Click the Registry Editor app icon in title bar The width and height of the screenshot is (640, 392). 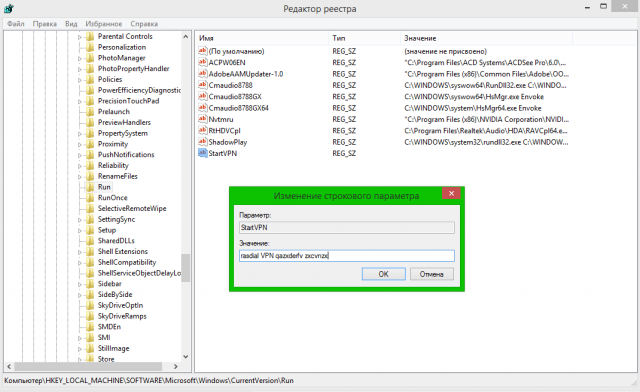coord(9,8)
